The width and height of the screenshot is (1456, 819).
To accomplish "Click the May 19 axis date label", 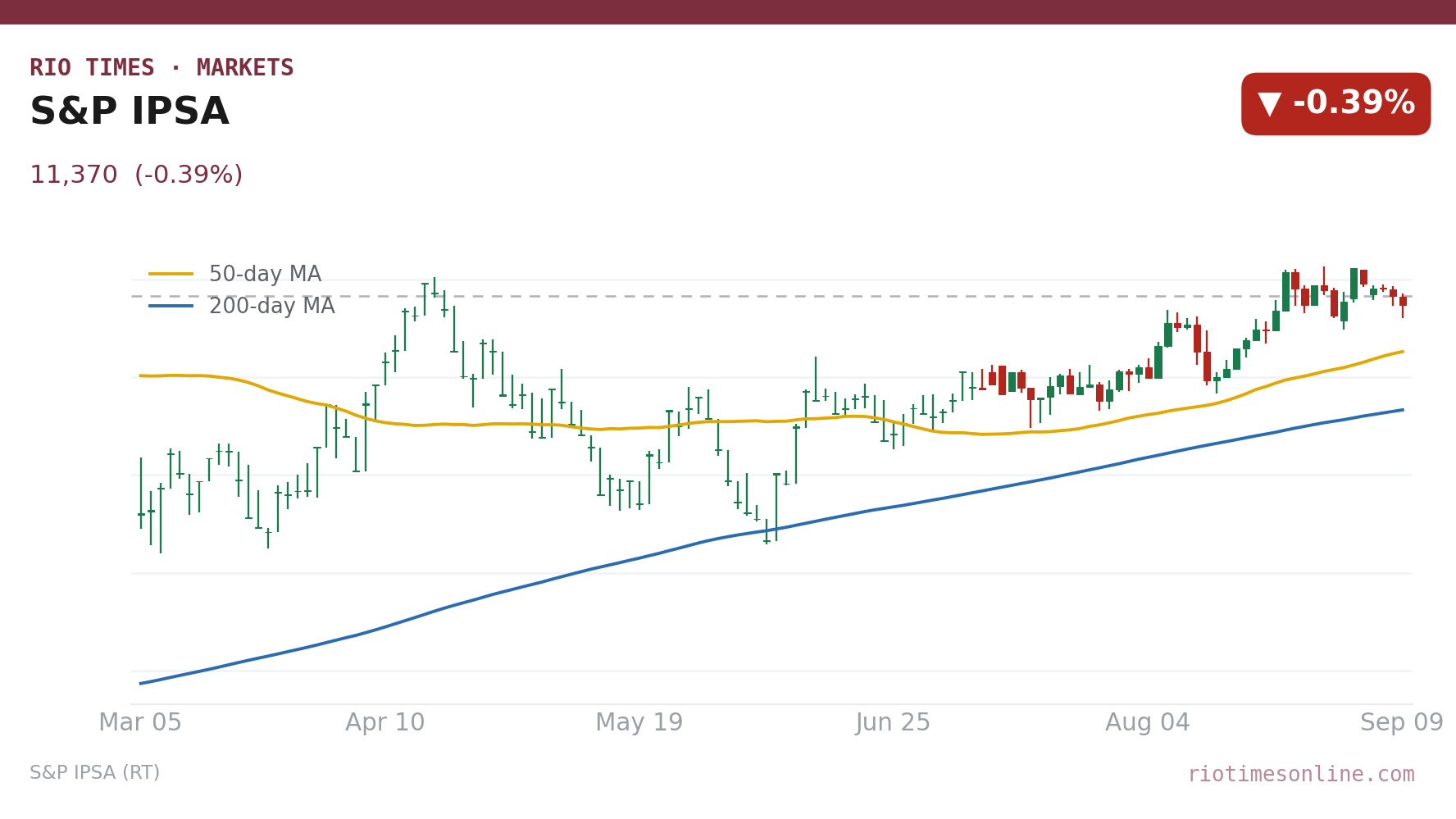I will click(x=639, y=723).
